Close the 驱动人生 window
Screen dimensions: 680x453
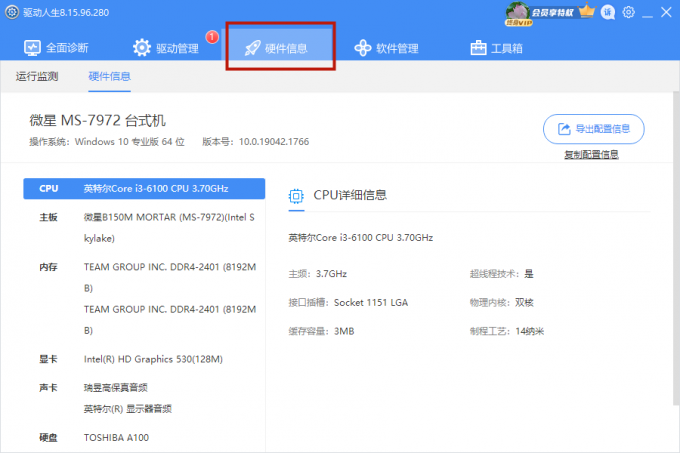coord(666,12)
